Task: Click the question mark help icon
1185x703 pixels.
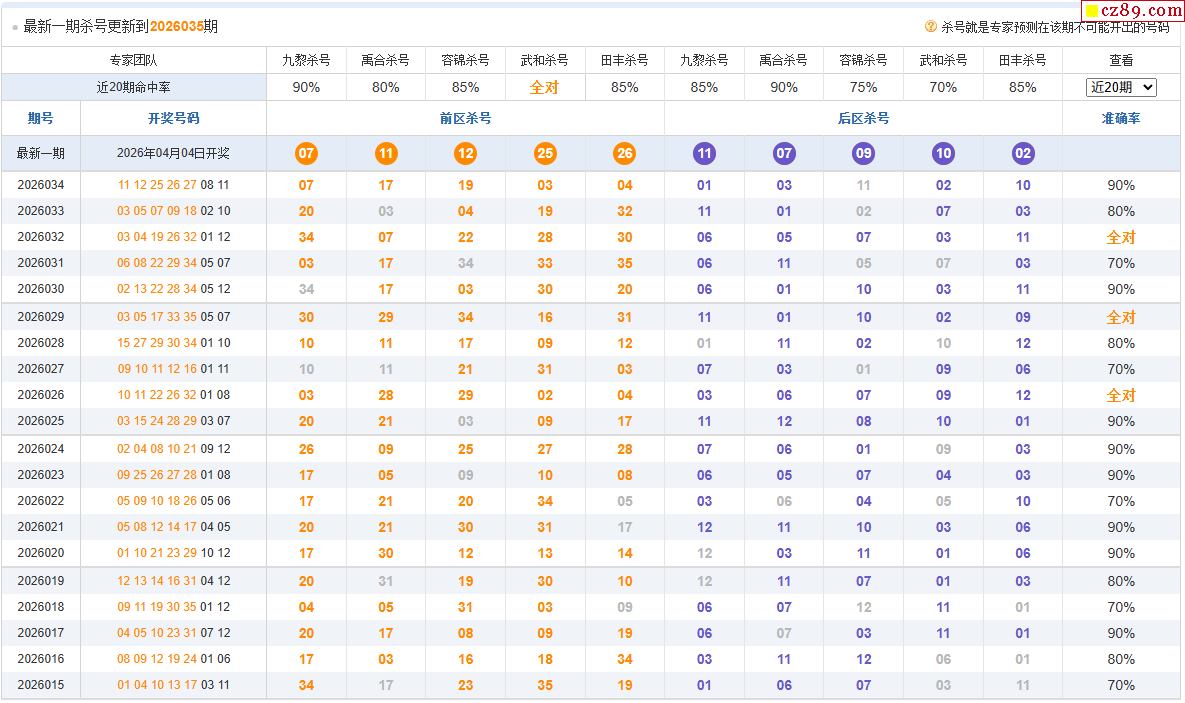Action: (x=930, y=27)
